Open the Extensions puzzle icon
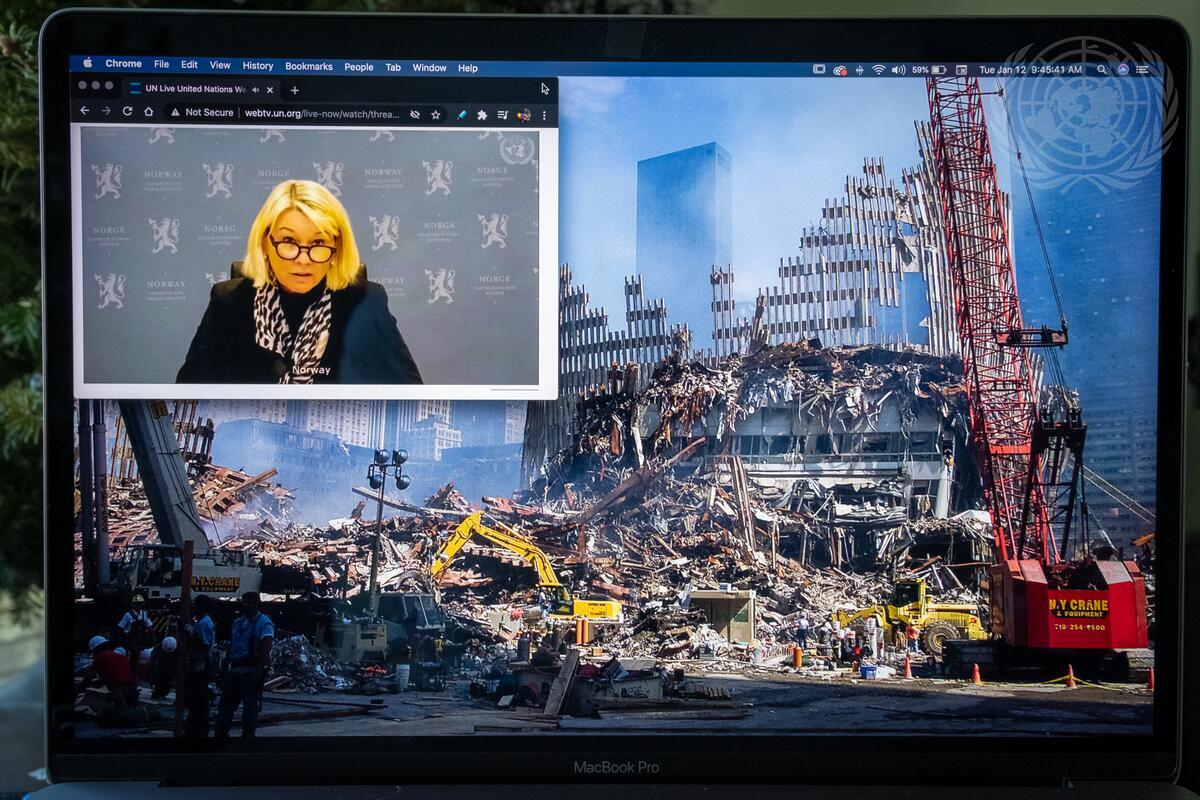Image resolution: width=1200 pixels, height=800 pixels. tap(482, 114)
